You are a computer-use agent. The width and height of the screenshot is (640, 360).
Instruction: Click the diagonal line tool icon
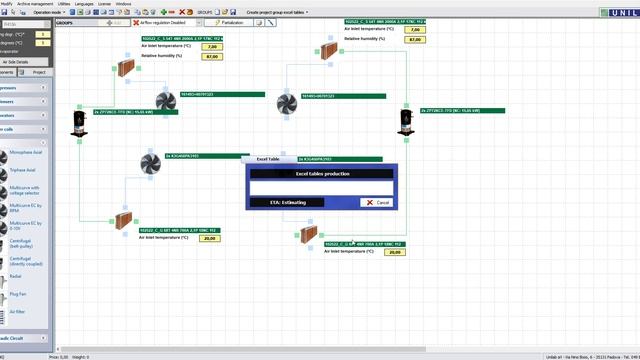point(270,23)
